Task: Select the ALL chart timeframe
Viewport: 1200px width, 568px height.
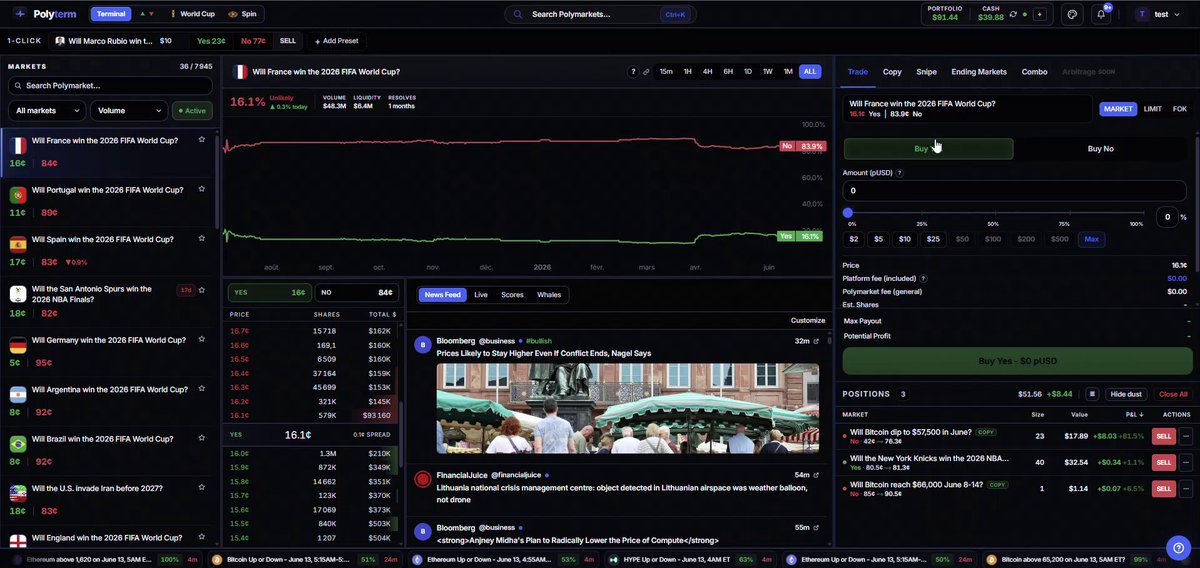Action: (x=810, y=72)
